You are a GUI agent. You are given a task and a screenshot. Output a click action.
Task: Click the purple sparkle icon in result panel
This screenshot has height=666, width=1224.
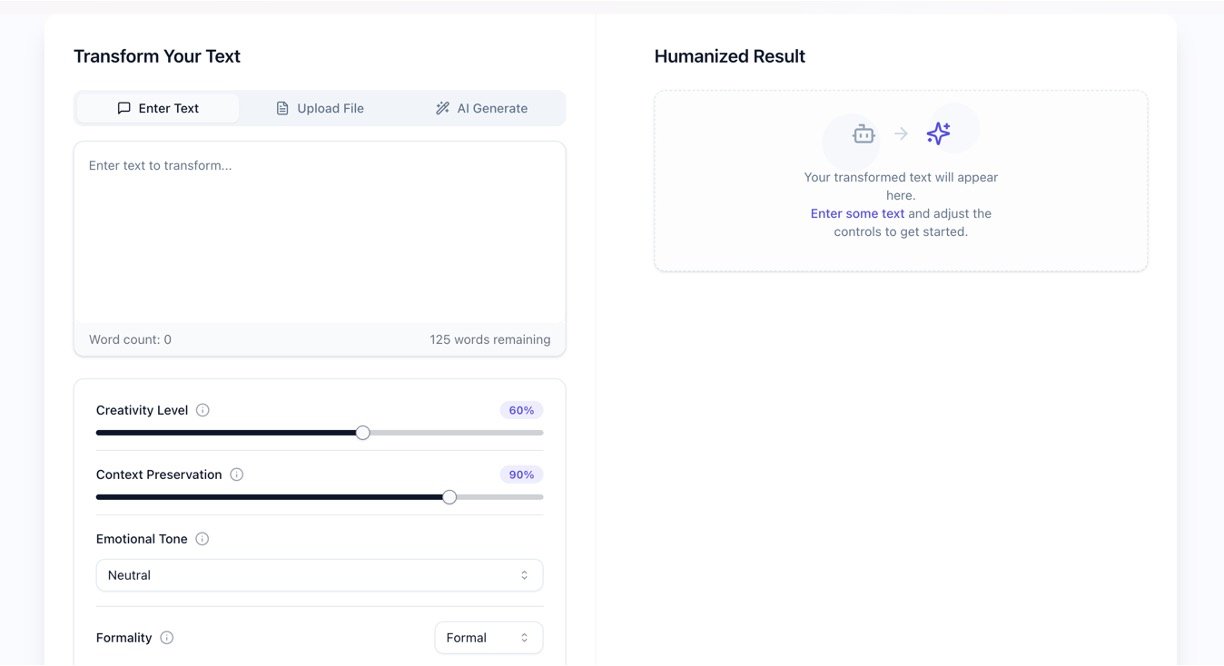938,133
